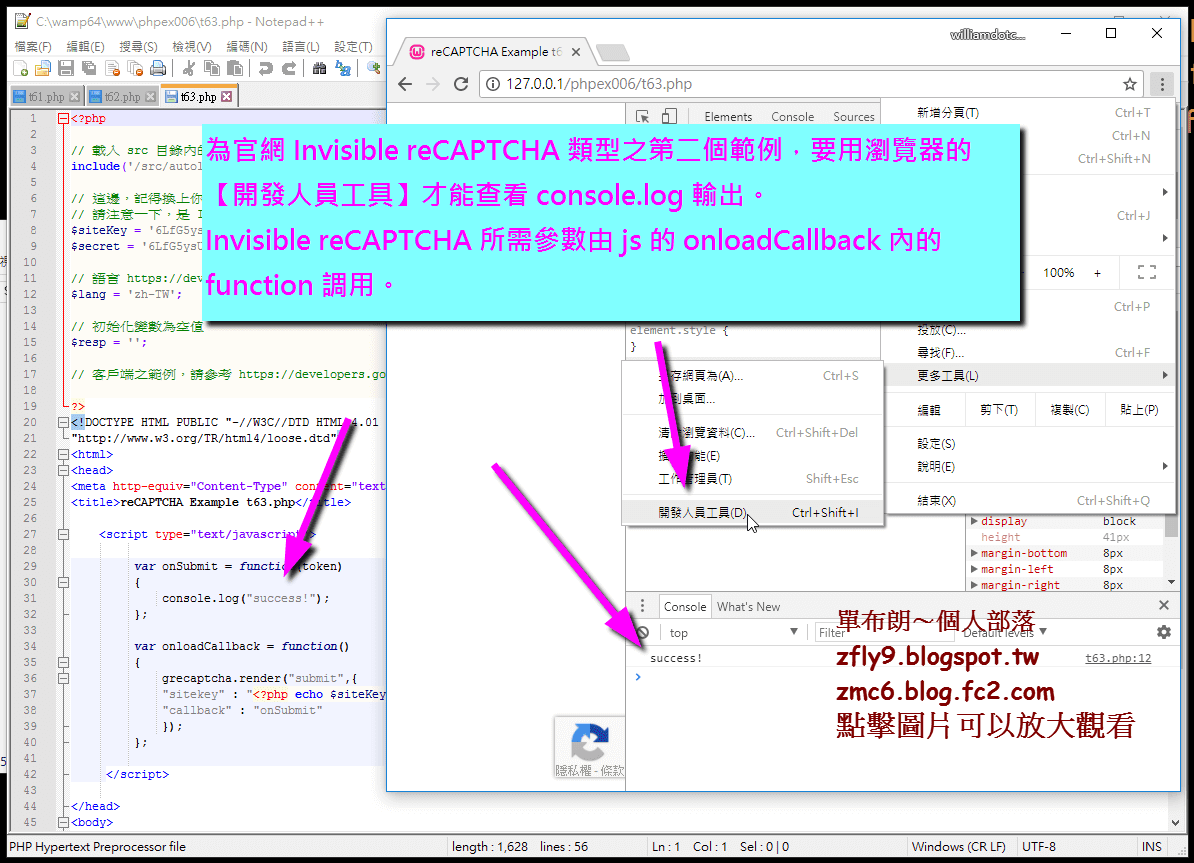Viewport: 1194px width, 863px height.
Task: Increase zoom with plus in Chrome menu
Action: click(x=1097, y=273)
